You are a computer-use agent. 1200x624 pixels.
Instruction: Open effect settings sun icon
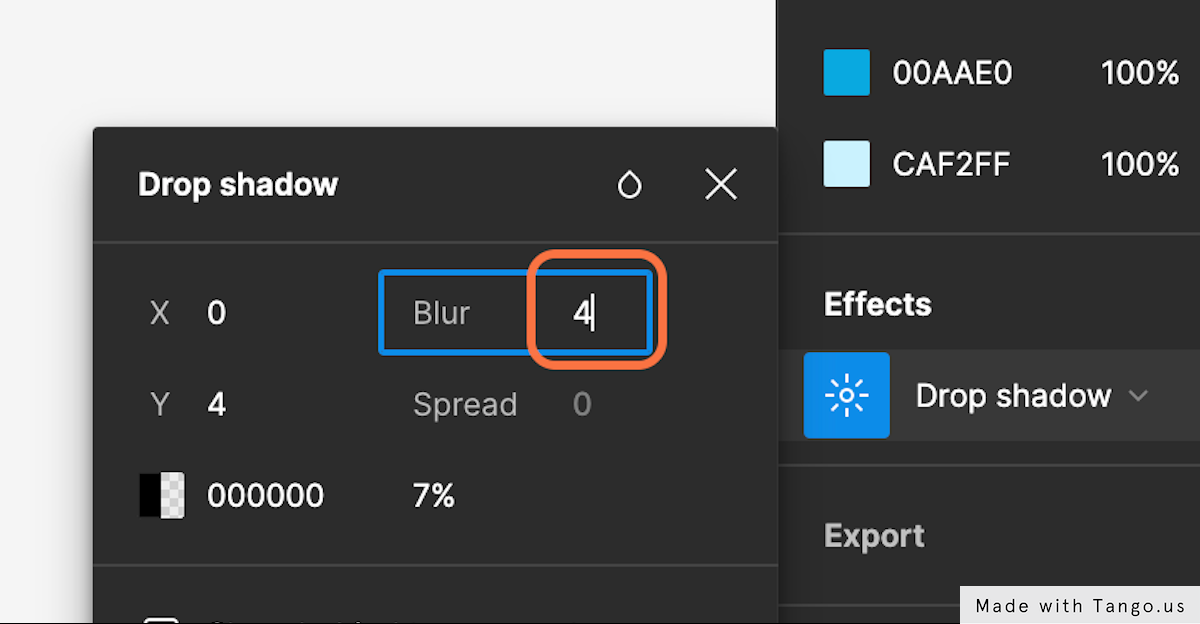(847, 395)
